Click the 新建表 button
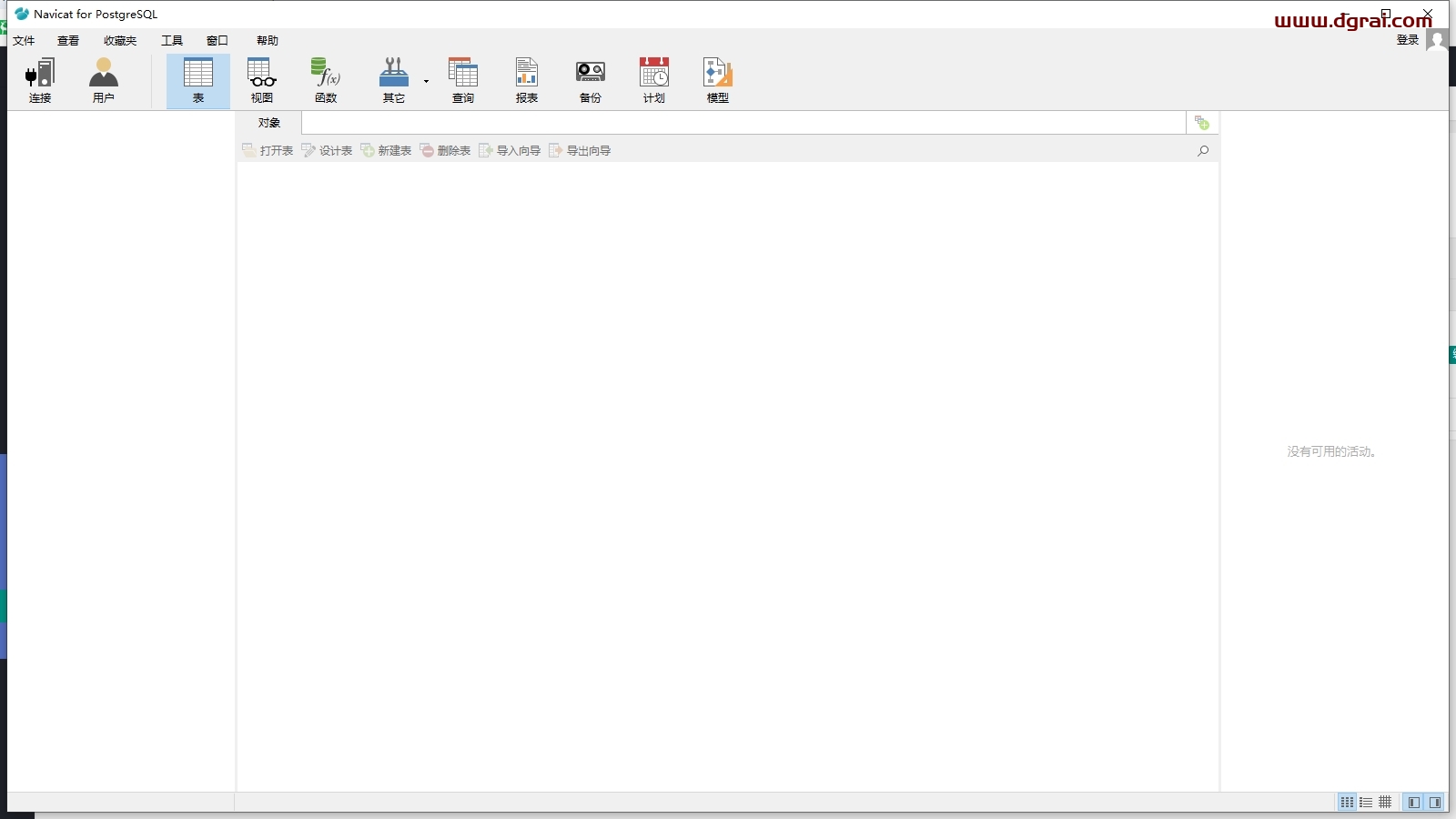Screen dimensions: 1456x819 (386, 150)
